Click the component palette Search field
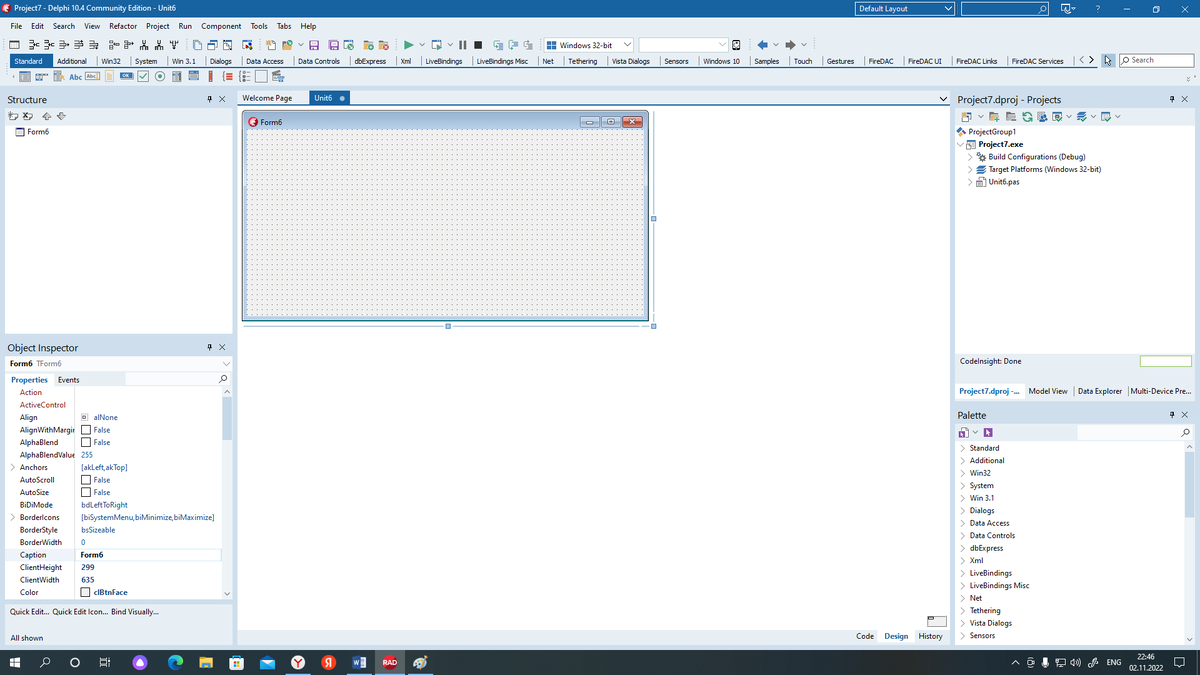The width and height of the screenshot is (1200, 675). pos(1156,60)
